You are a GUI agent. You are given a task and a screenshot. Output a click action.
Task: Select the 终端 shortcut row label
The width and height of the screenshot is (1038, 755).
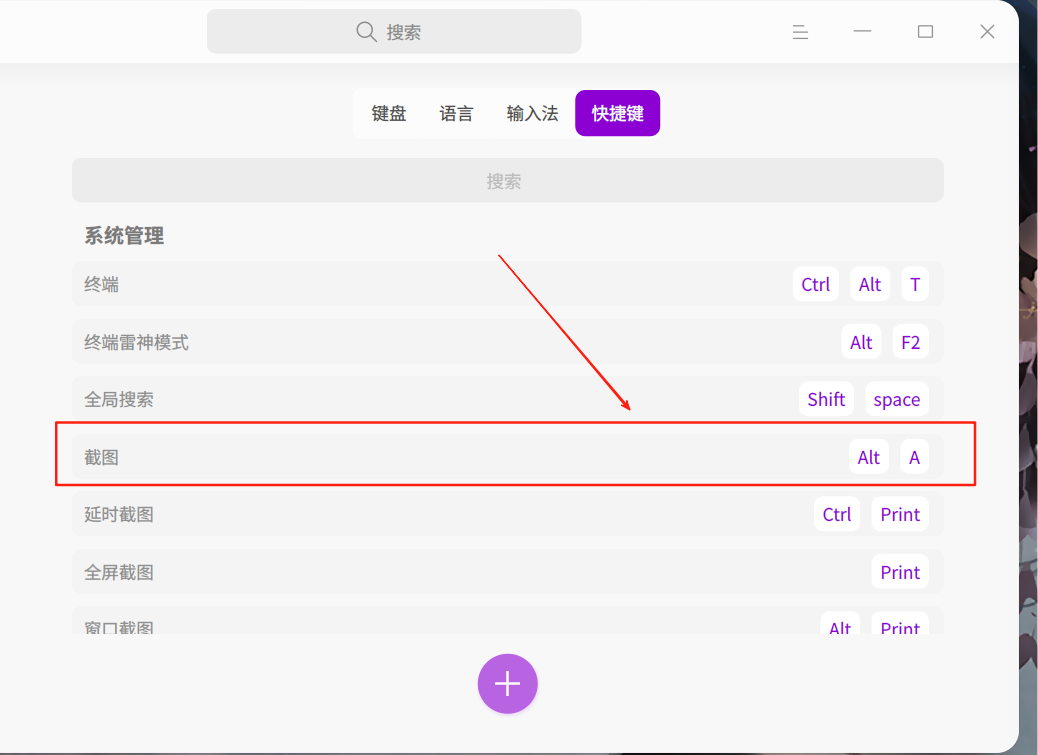(x=101, y=285)
